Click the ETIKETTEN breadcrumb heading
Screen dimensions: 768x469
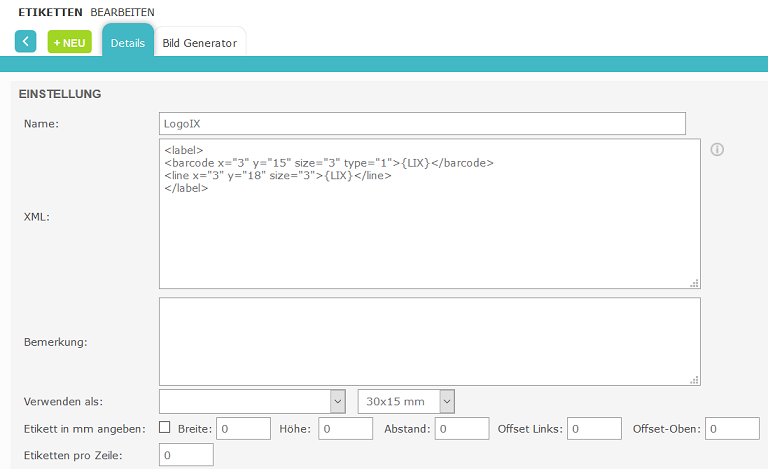point(50,12)
